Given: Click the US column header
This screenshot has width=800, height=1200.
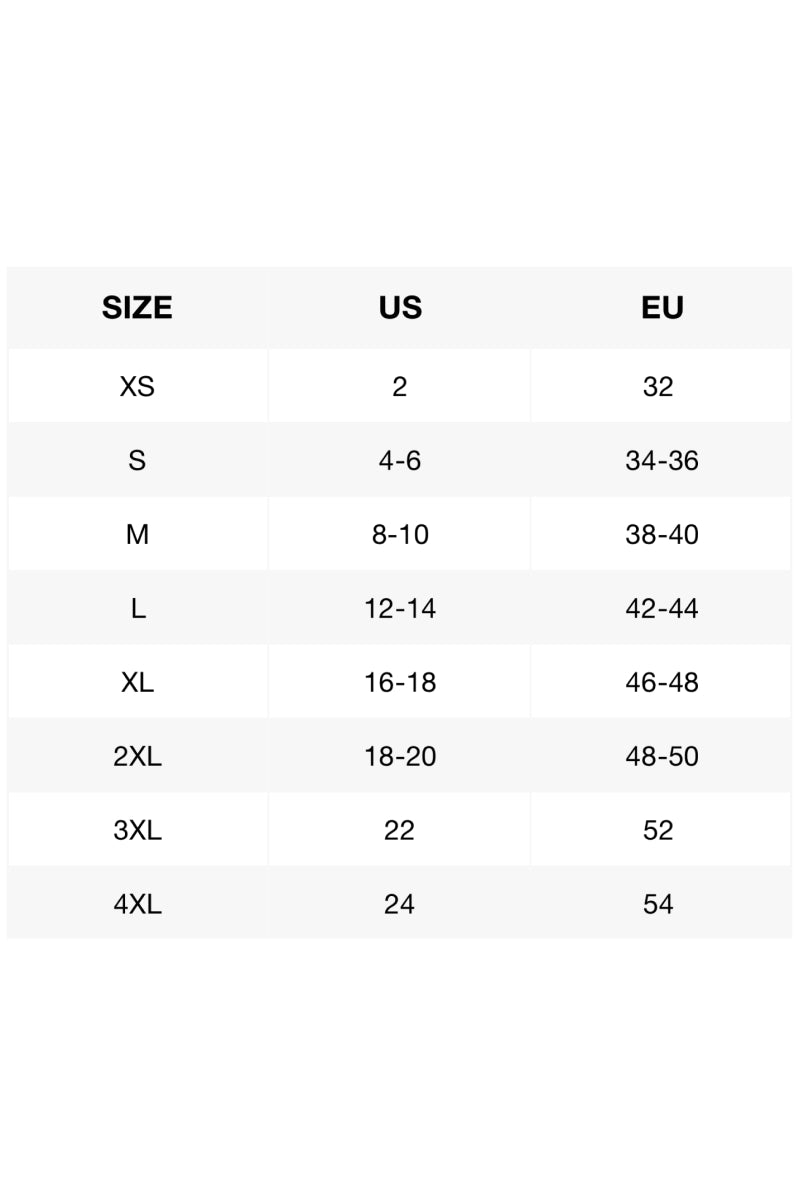Looking at the screenshot, I should (x=400, y=307).
